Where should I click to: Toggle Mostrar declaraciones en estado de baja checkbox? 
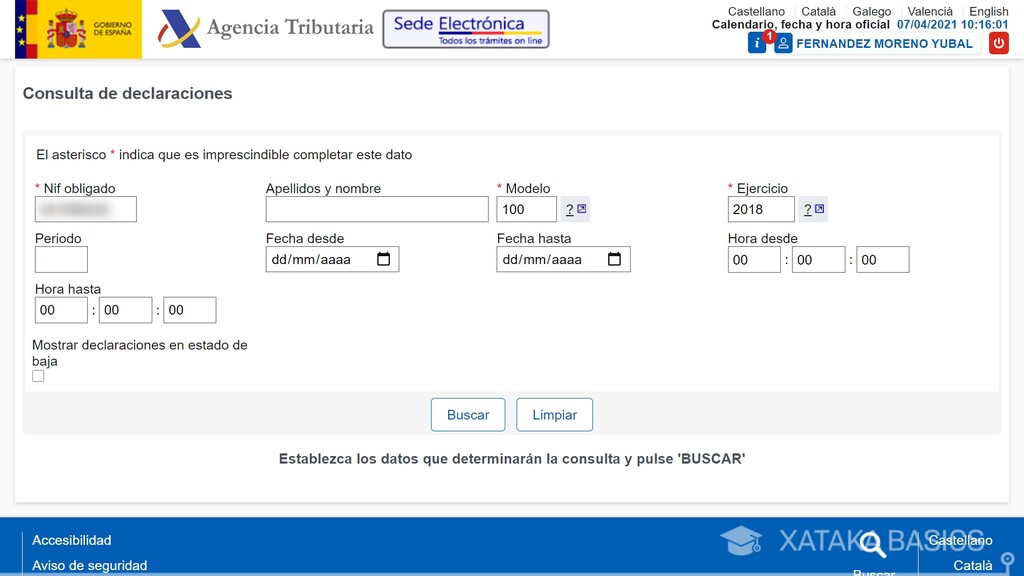coord(39,376)
